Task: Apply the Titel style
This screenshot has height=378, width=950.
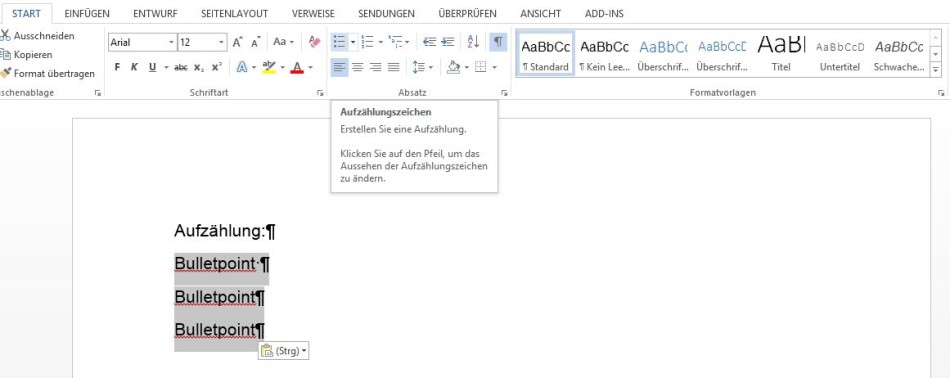Action: coord(781,54)
